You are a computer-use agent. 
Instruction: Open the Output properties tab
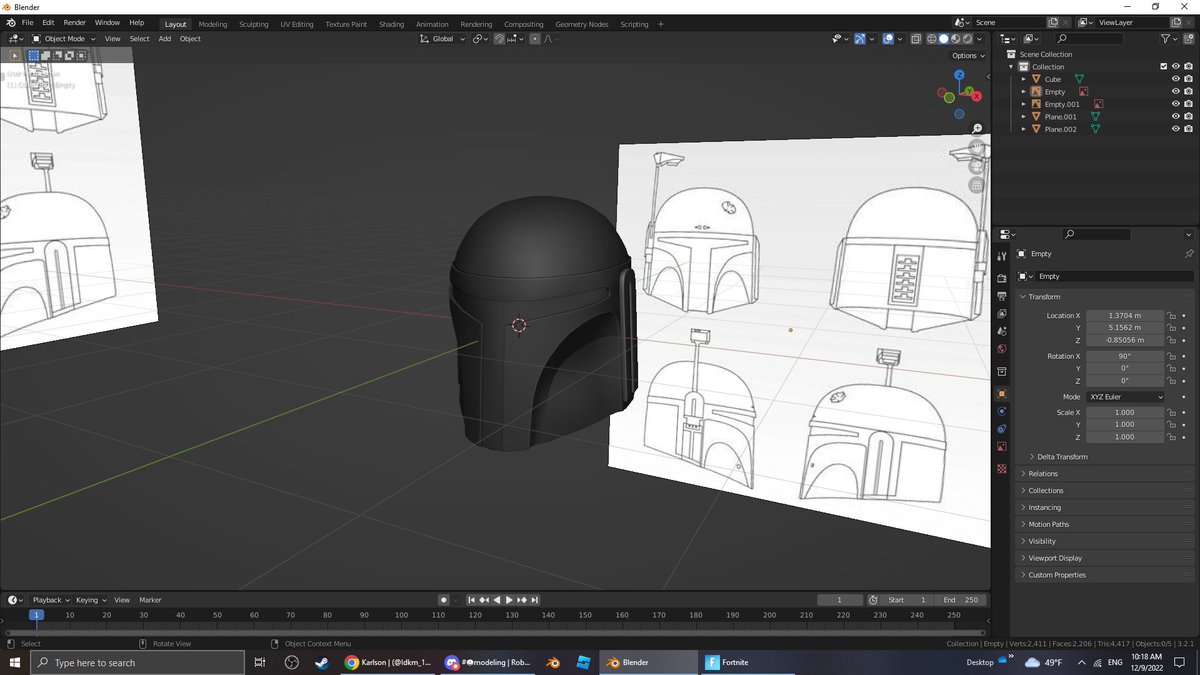[x=1002, y=296]
